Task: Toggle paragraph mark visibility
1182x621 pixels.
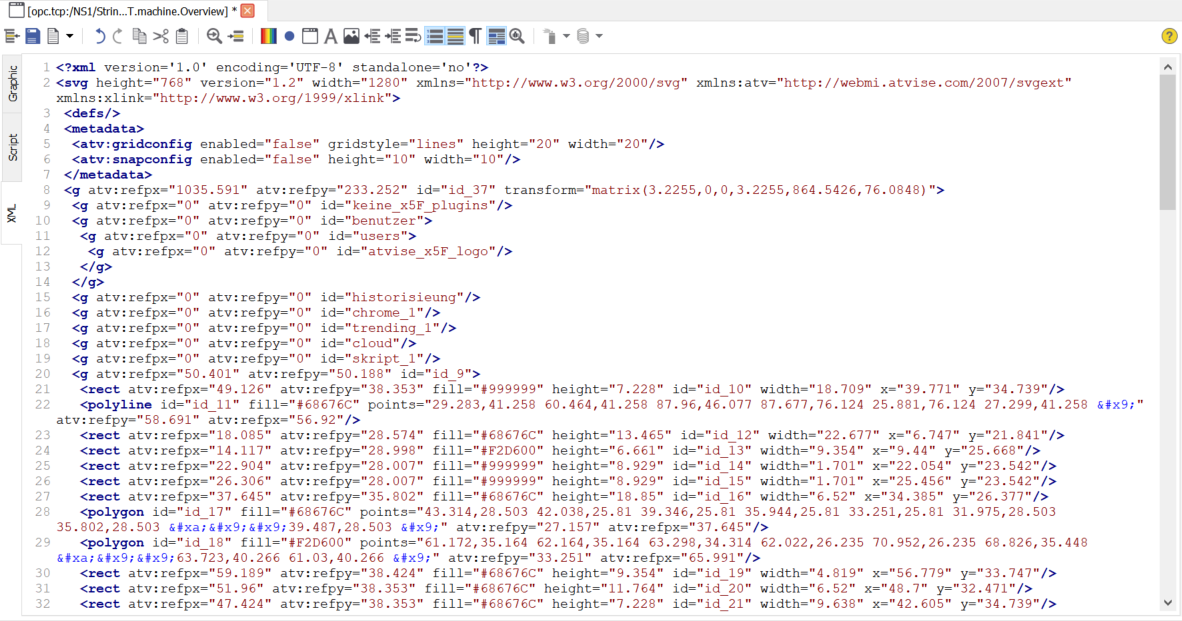Action: [x=474, y=36]
